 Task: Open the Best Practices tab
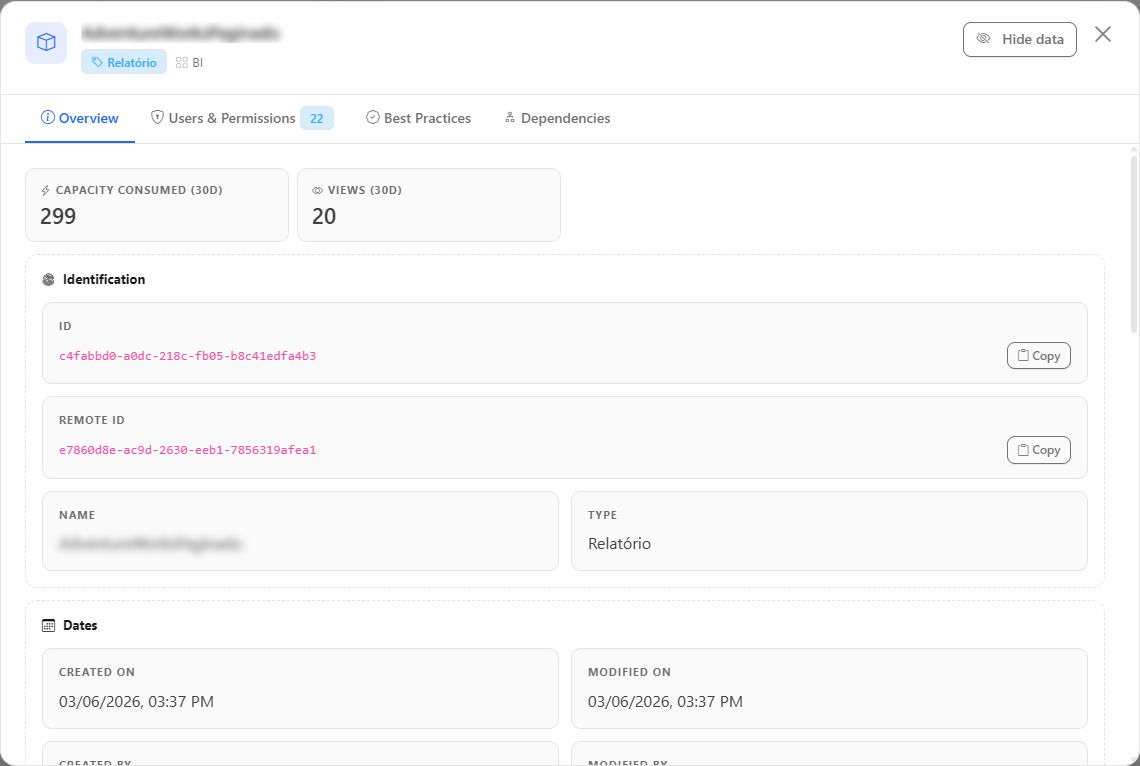click(418, 118)
